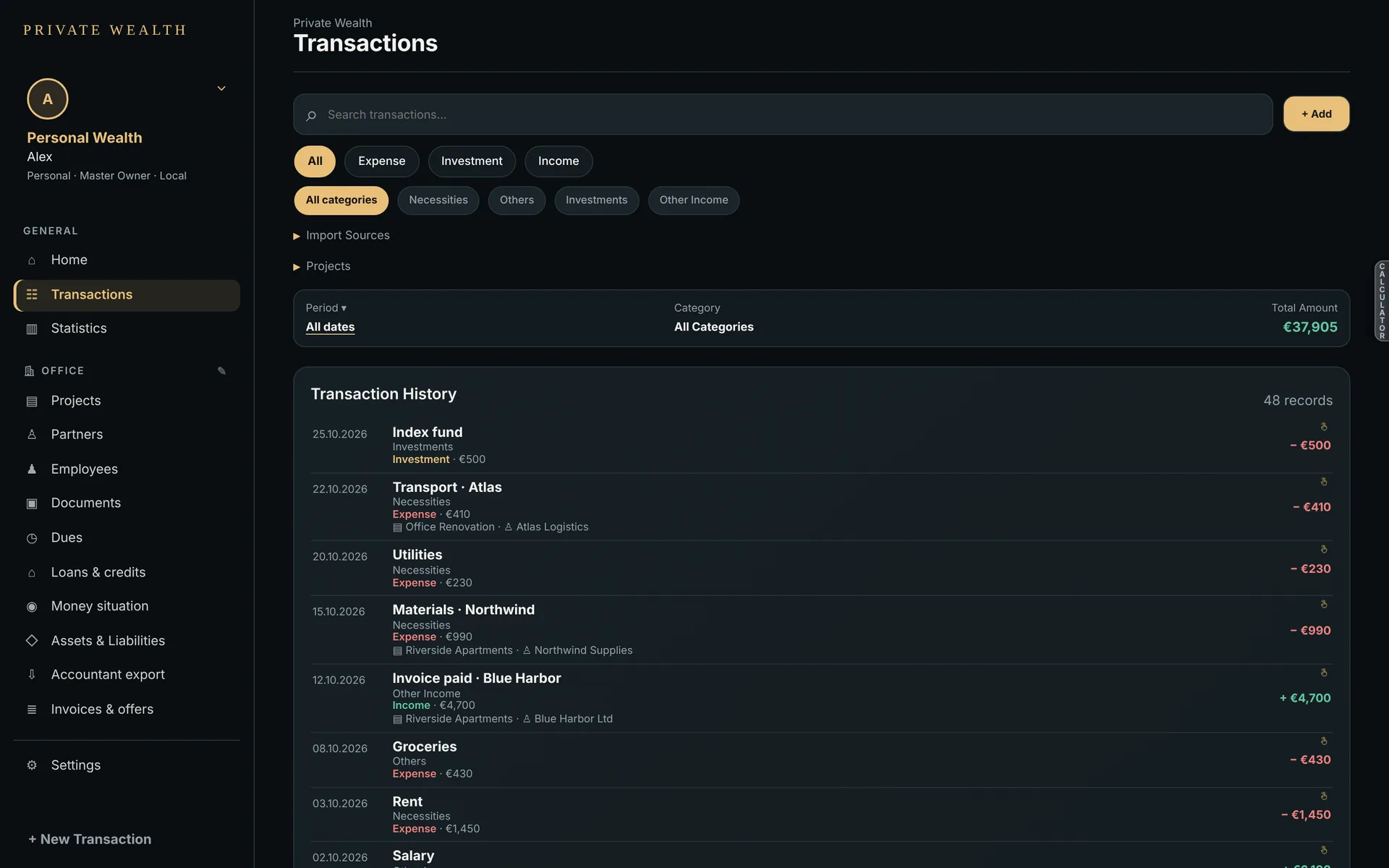The width and height of the screenshot is (1389, 868).
Task: Open the Utilities transaction
Action: (821, 569)
